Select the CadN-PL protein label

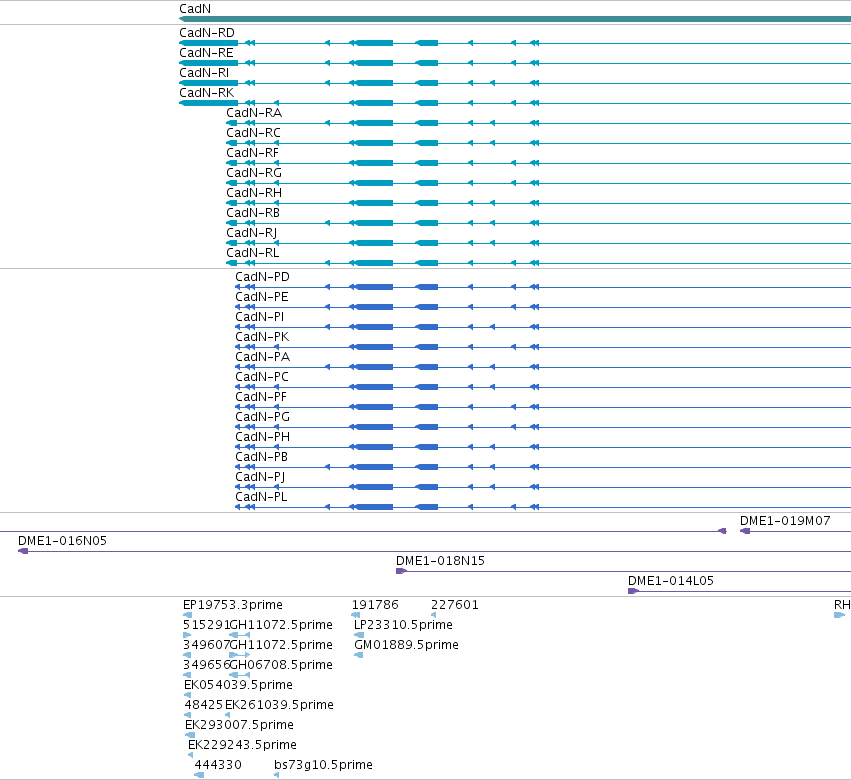[x=261, y=497]
